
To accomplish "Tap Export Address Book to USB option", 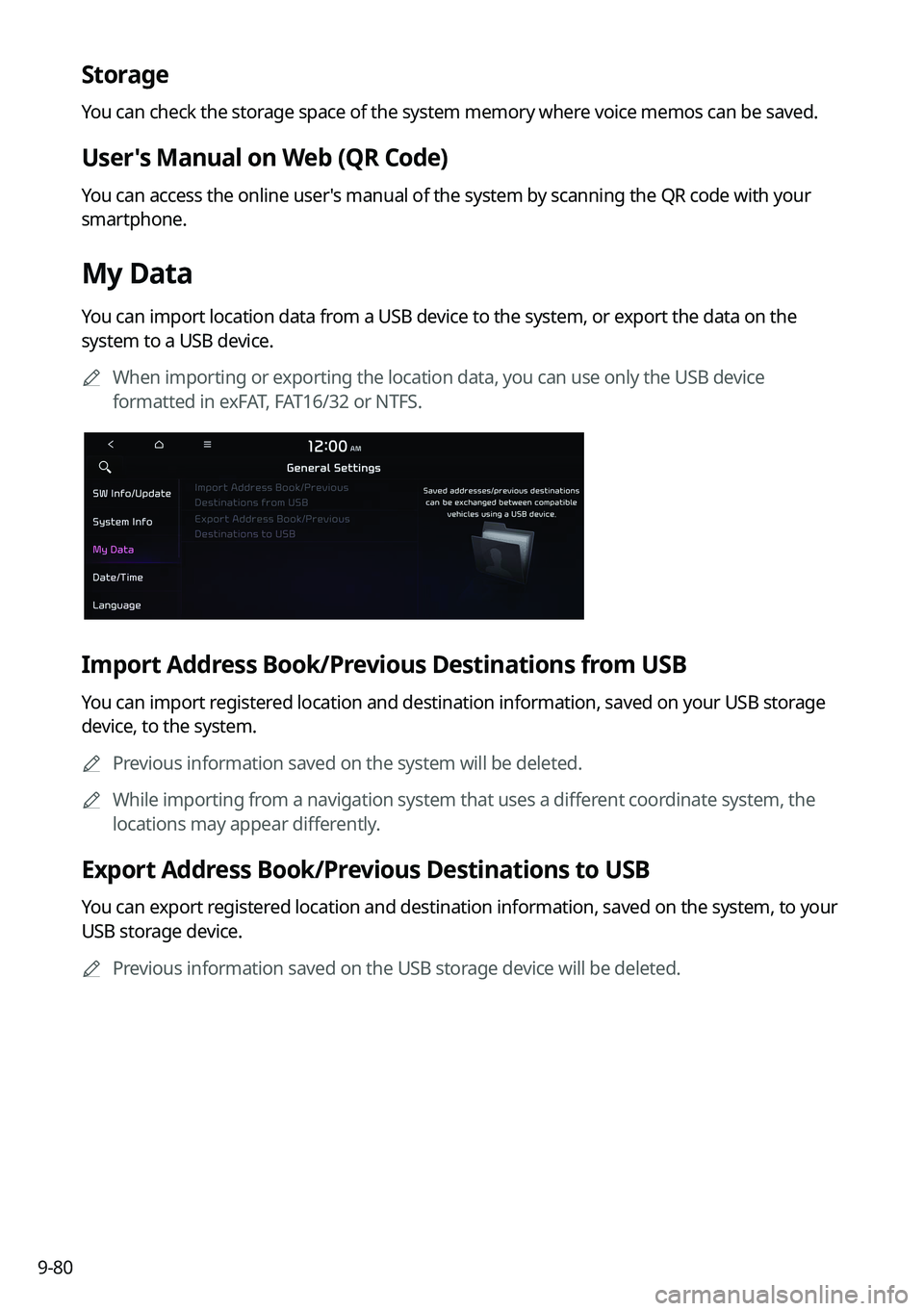I will pos(271,527).
